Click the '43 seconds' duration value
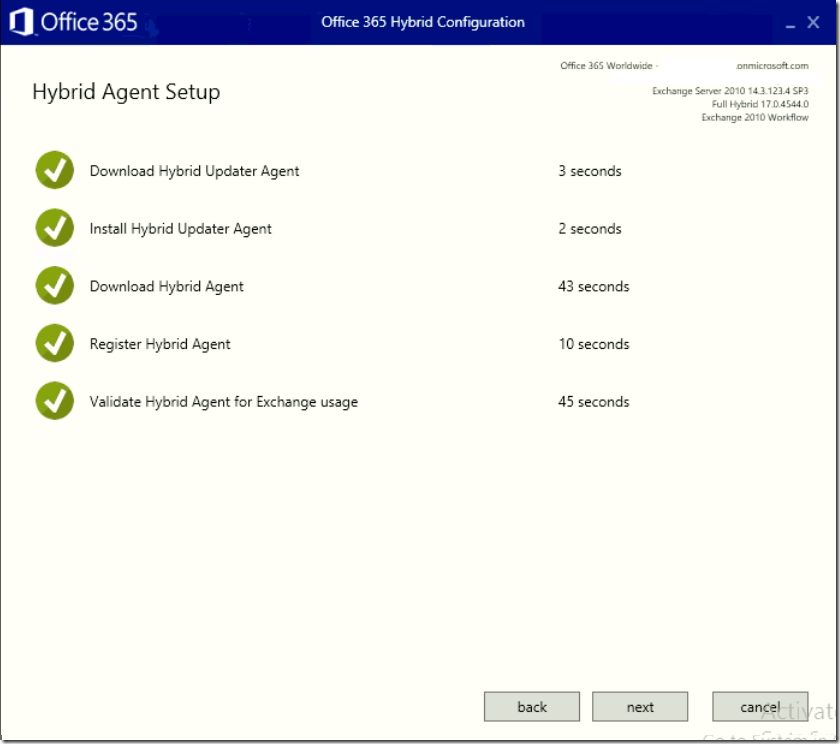840x744 pixels. coord(594,287)
